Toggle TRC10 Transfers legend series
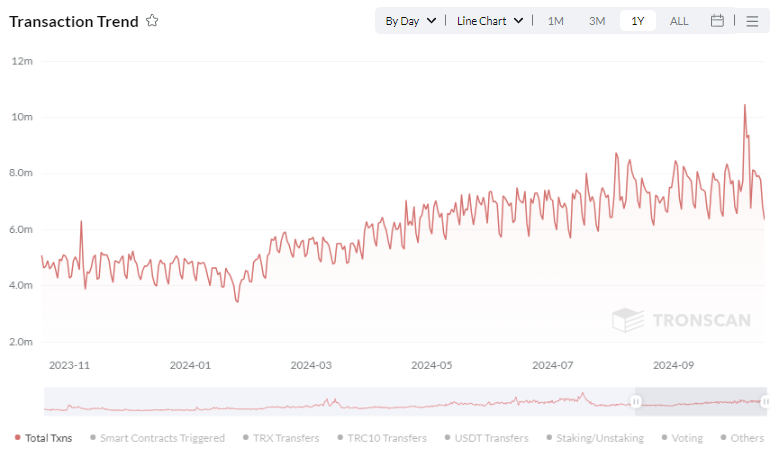777x450 pixels. point(382,438)
